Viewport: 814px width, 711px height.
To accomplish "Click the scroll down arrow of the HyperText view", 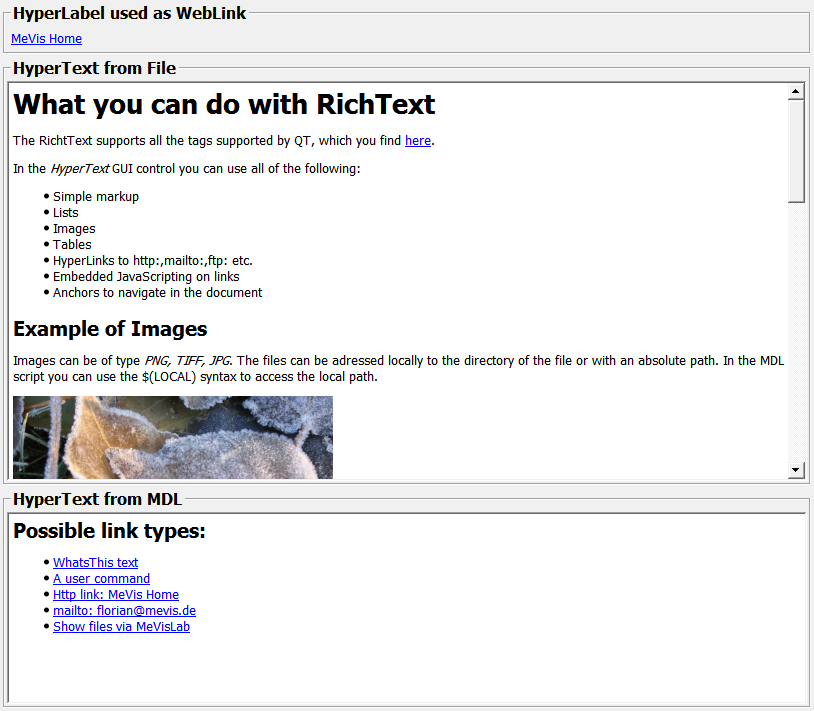I will coord(796,469).
